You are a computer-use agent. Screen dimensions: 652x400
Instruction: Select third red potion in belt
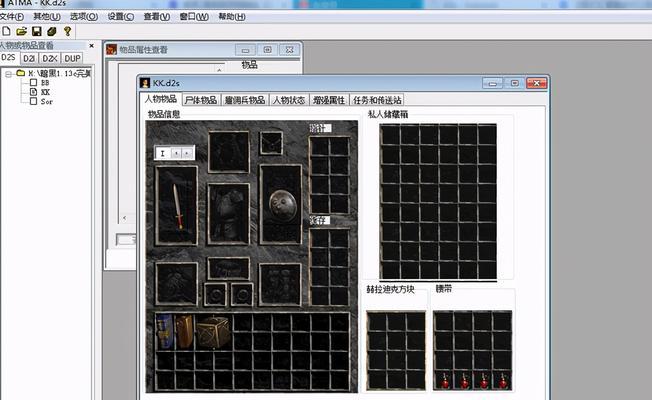point(484,380)
